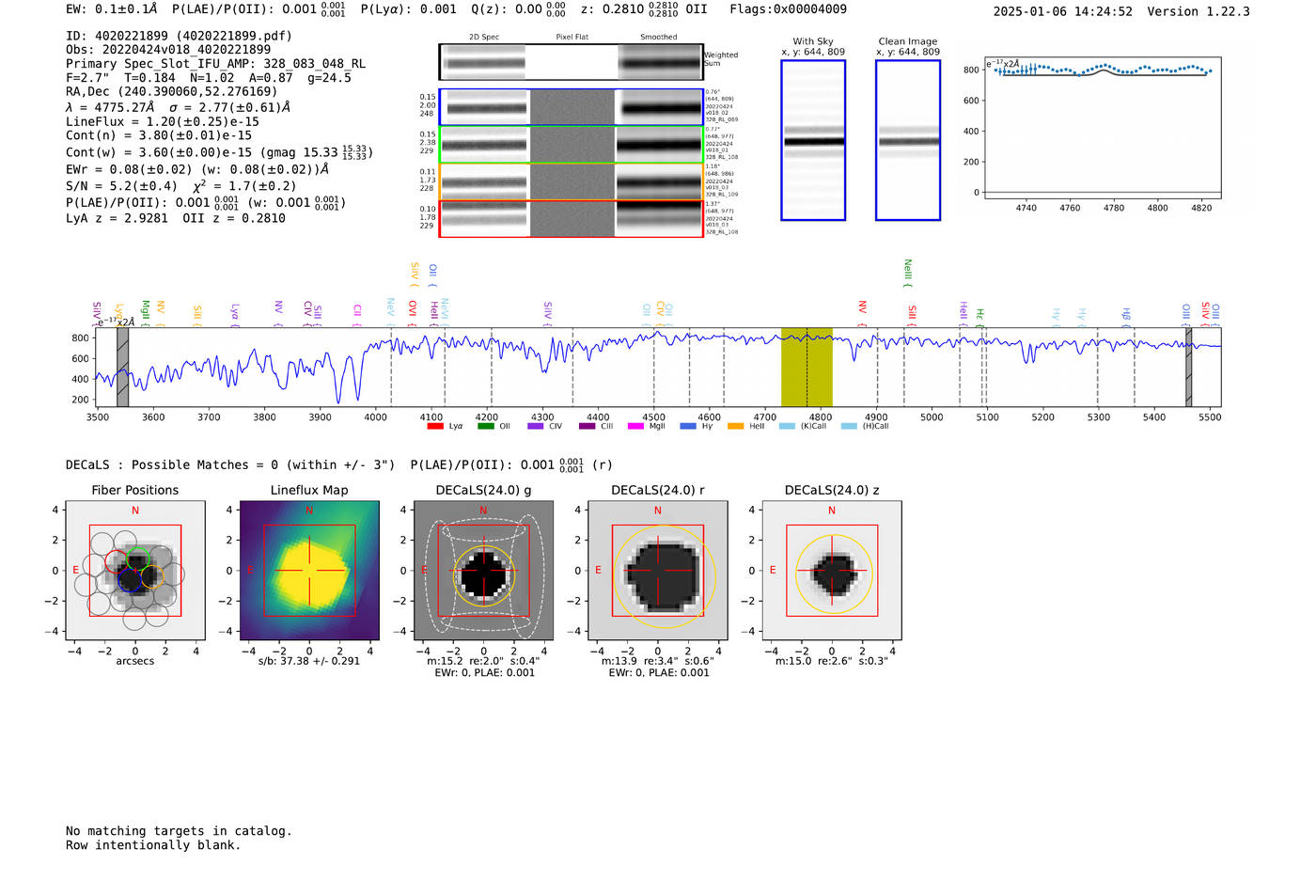Select the red-bordered fiber spectrum row

(571, 219)
